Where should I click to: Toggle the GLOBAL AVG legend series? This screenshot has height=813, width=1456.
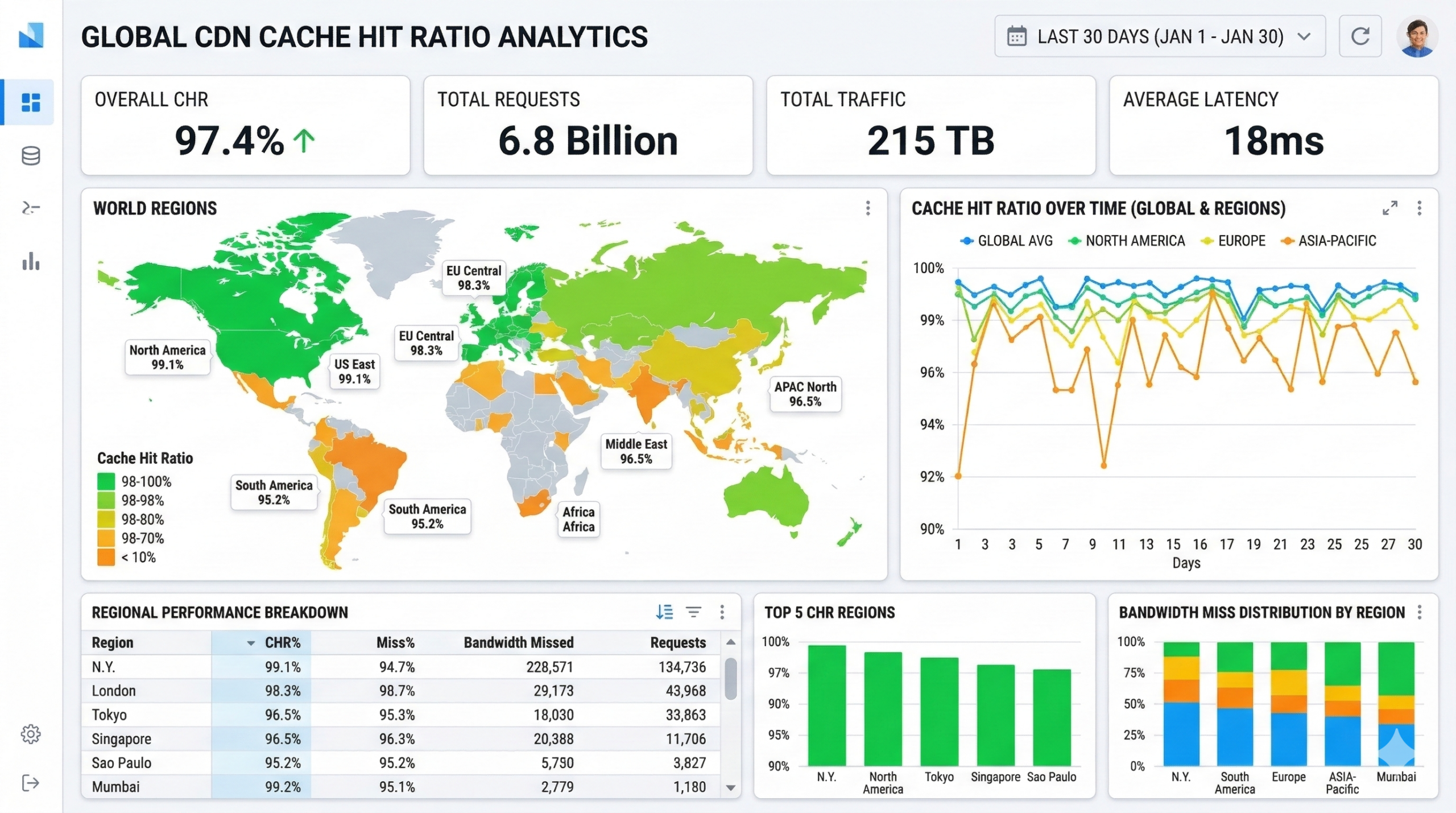1007,241
